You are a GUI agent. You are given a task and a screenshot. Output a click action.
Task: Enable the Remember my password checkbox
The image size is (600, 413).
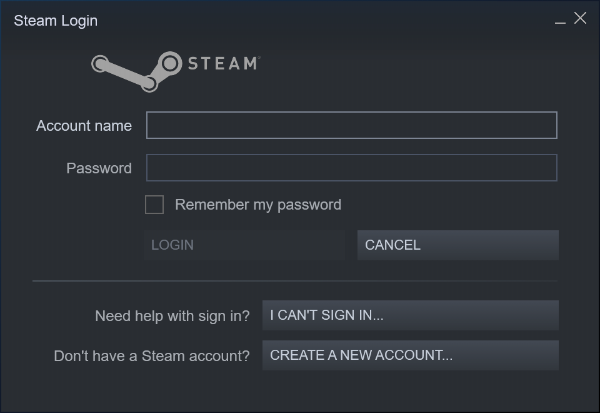tap(154, 204)
